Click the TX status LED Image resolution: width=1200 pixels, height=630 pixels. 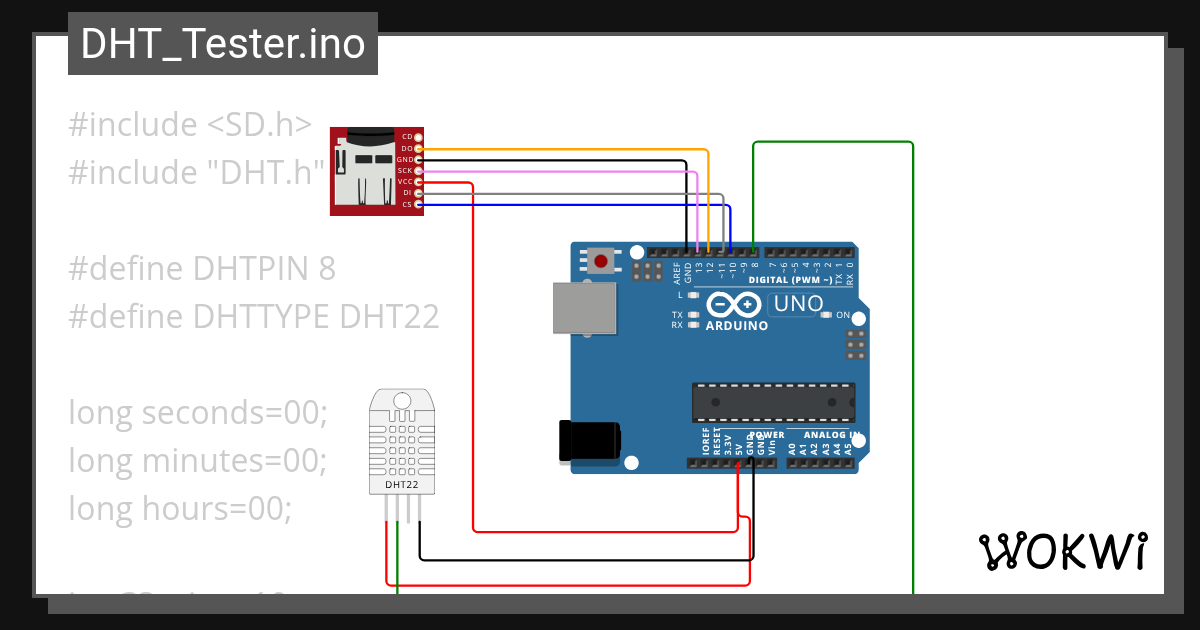pyautogui.click(x=693, y=314)
